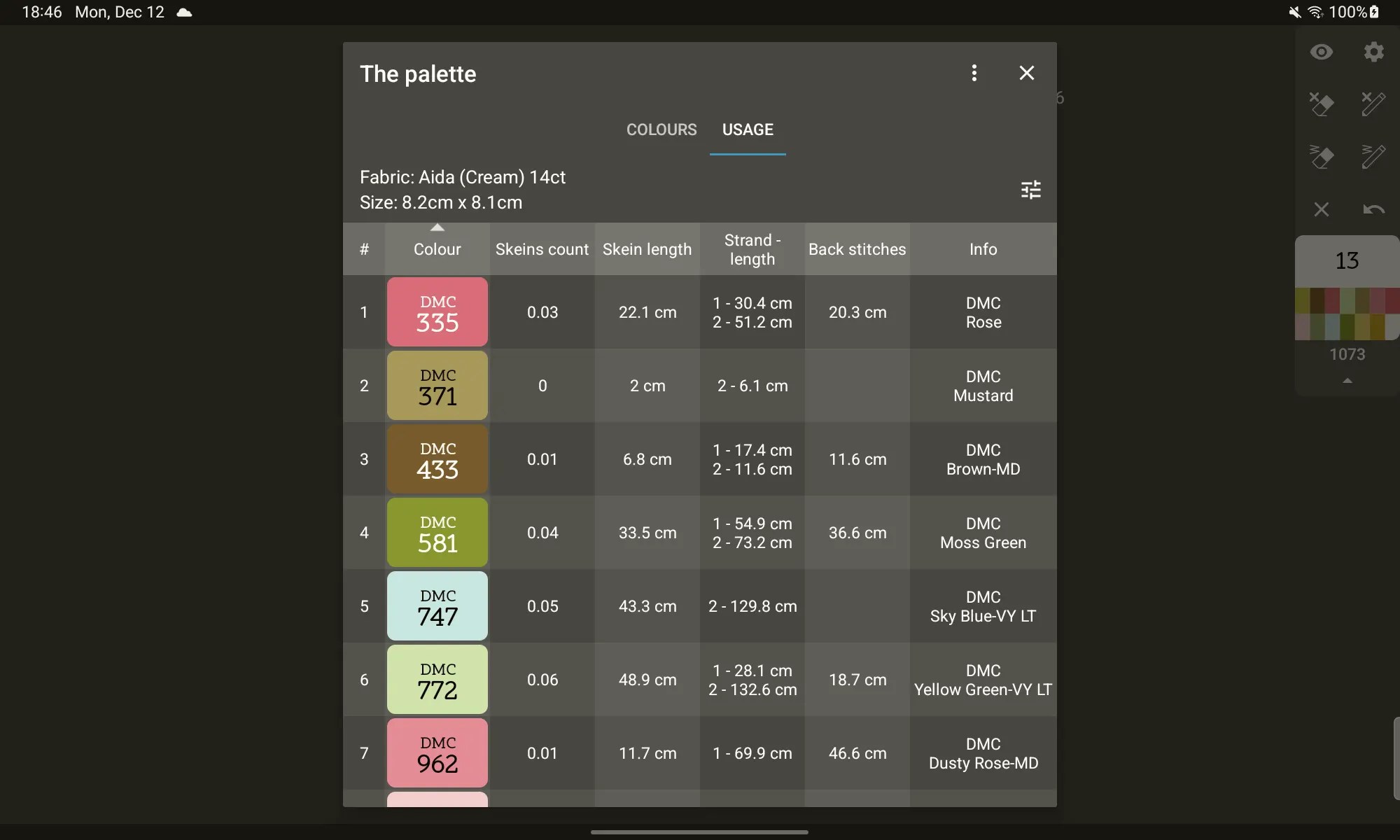This screenshot has width=1400, height=840.
Task: Open the settings gear in the sidebar
Action: pos(1373,52)
